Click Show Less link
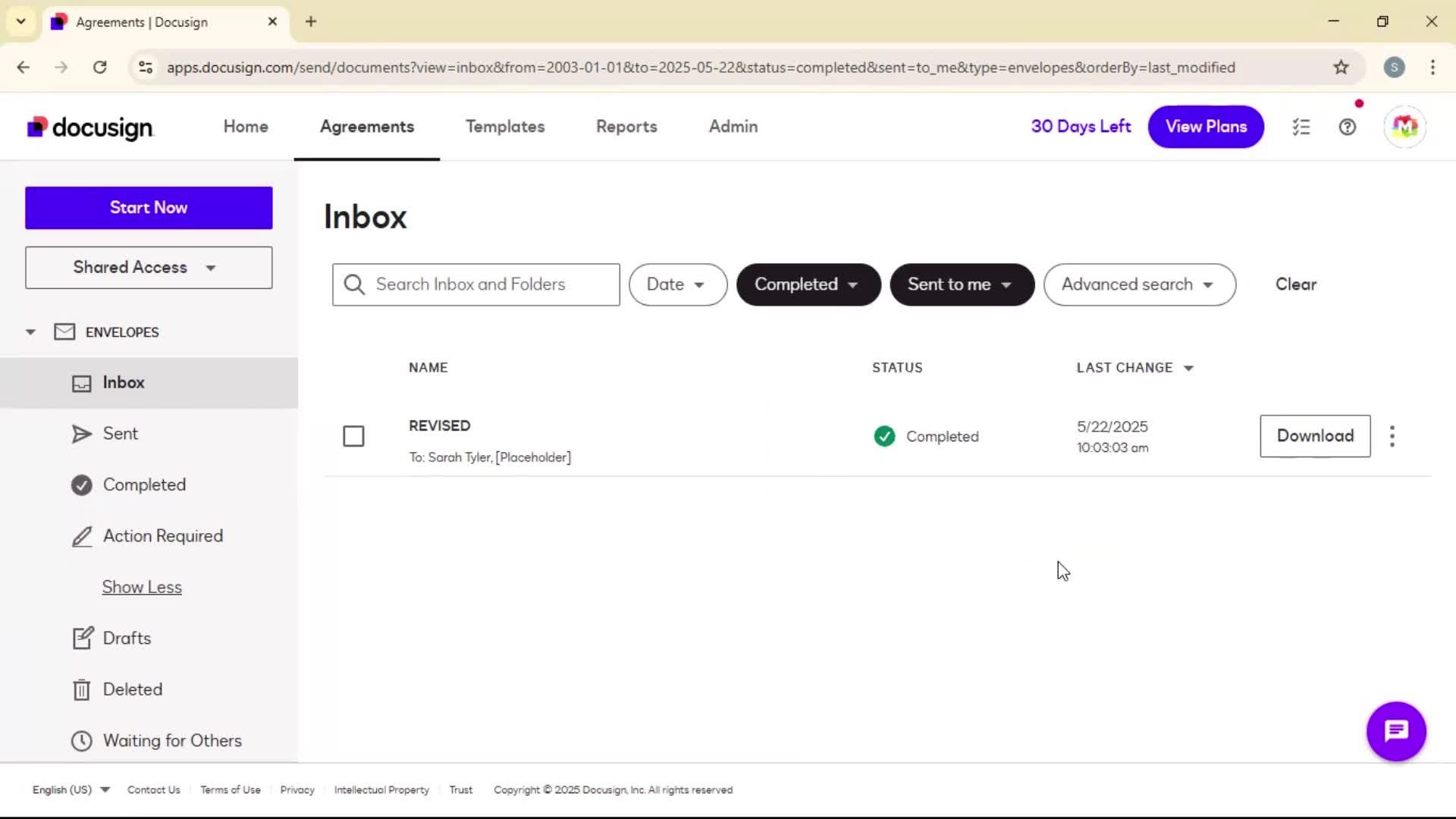This screenshot has height=819, width=1456. tap(142, 587)
